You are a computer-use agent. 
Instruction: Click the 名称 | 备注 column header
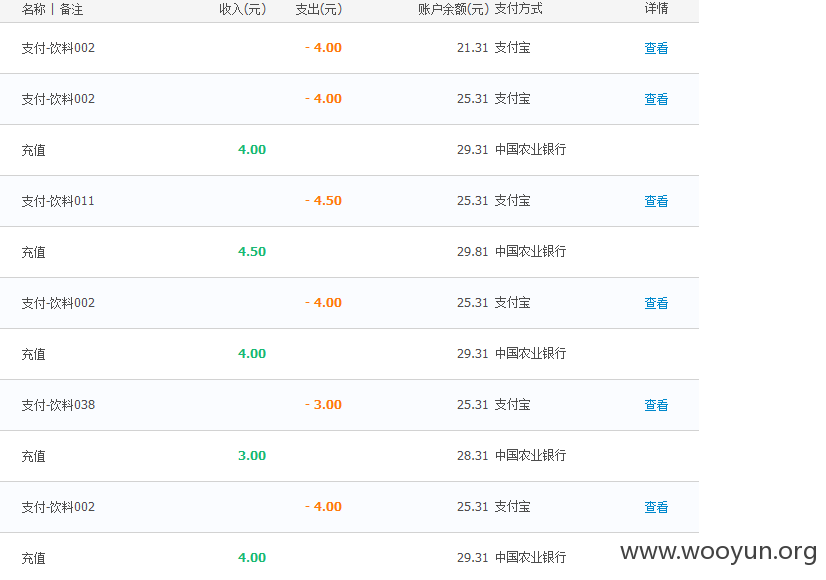pyautogui.click(x=52, y=9)
